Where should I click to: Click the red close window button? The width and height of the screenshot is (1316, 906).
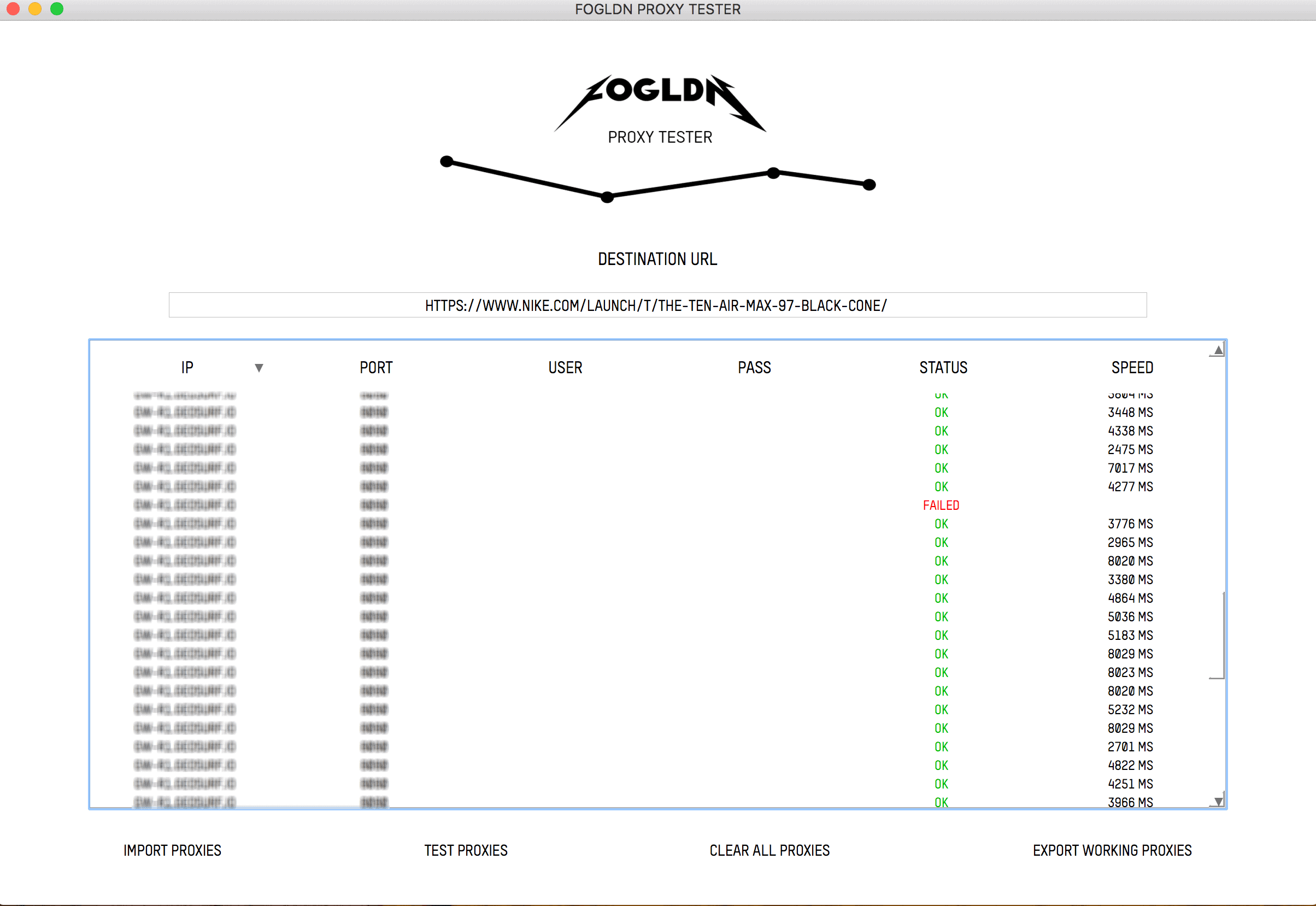click(x=13, y=9)
